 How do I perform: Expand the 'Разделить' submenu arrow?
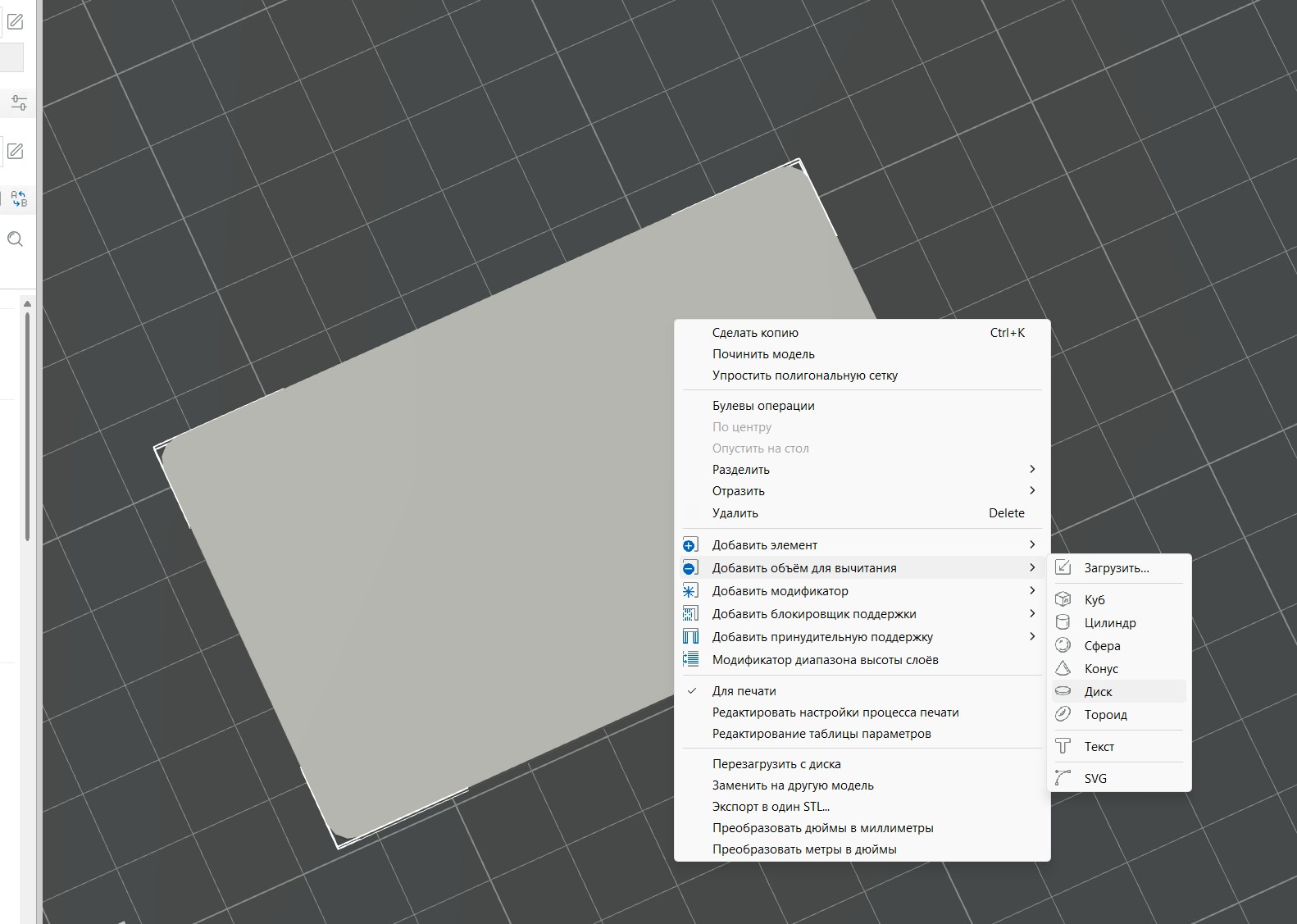(x=1031, y=469)
